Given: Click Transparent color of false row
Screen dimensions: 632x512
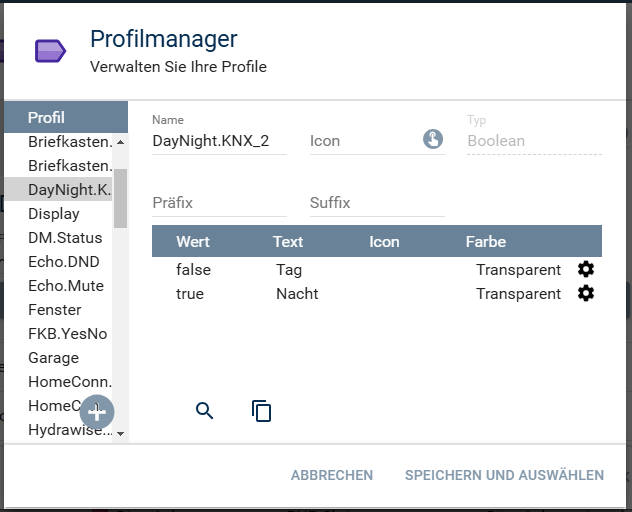Looking at the screenshot, I should pyautogui.click(x=518, y=270).
